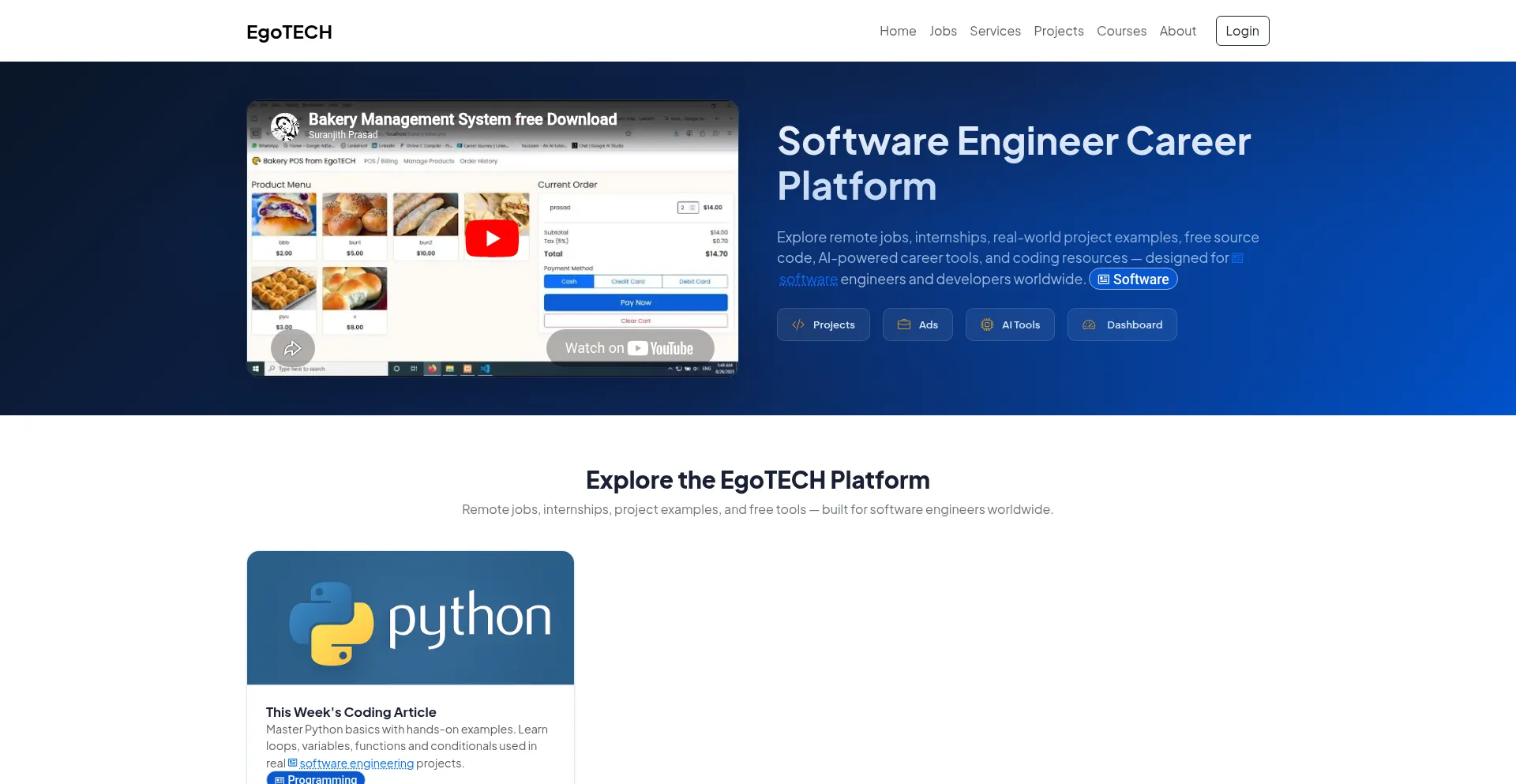Go to the Dashboard button
Screen dimensions: 1516x784
coord(1122,324)
